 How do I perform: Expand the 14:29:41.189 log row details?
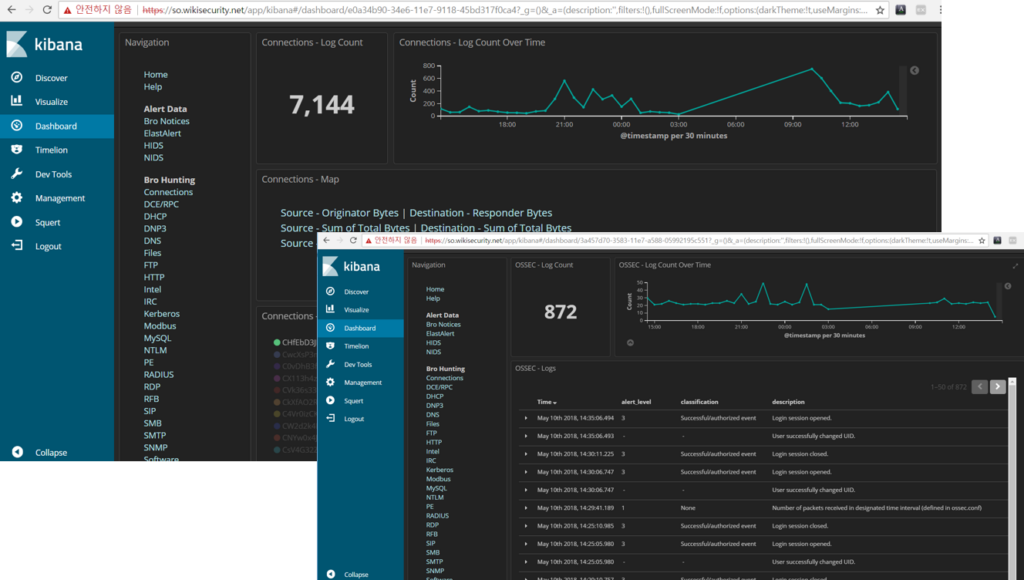527,508
